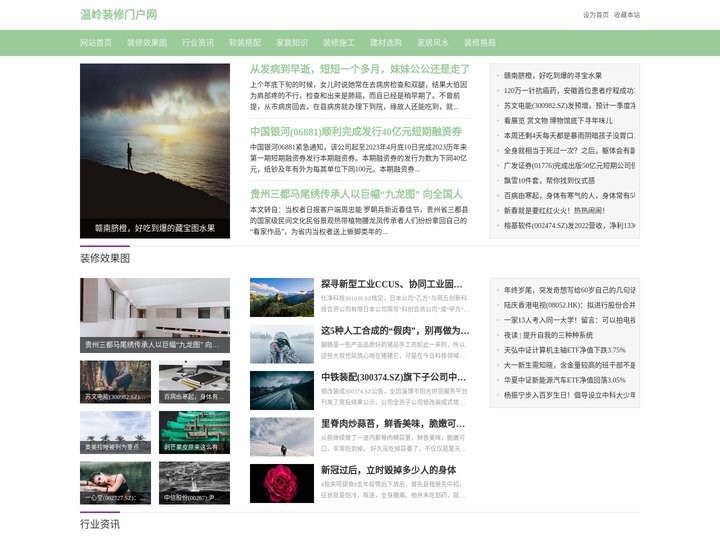
Task: Open article 探寻新型工业CCUS、协同工业固
Action: (x=391, y=284)
